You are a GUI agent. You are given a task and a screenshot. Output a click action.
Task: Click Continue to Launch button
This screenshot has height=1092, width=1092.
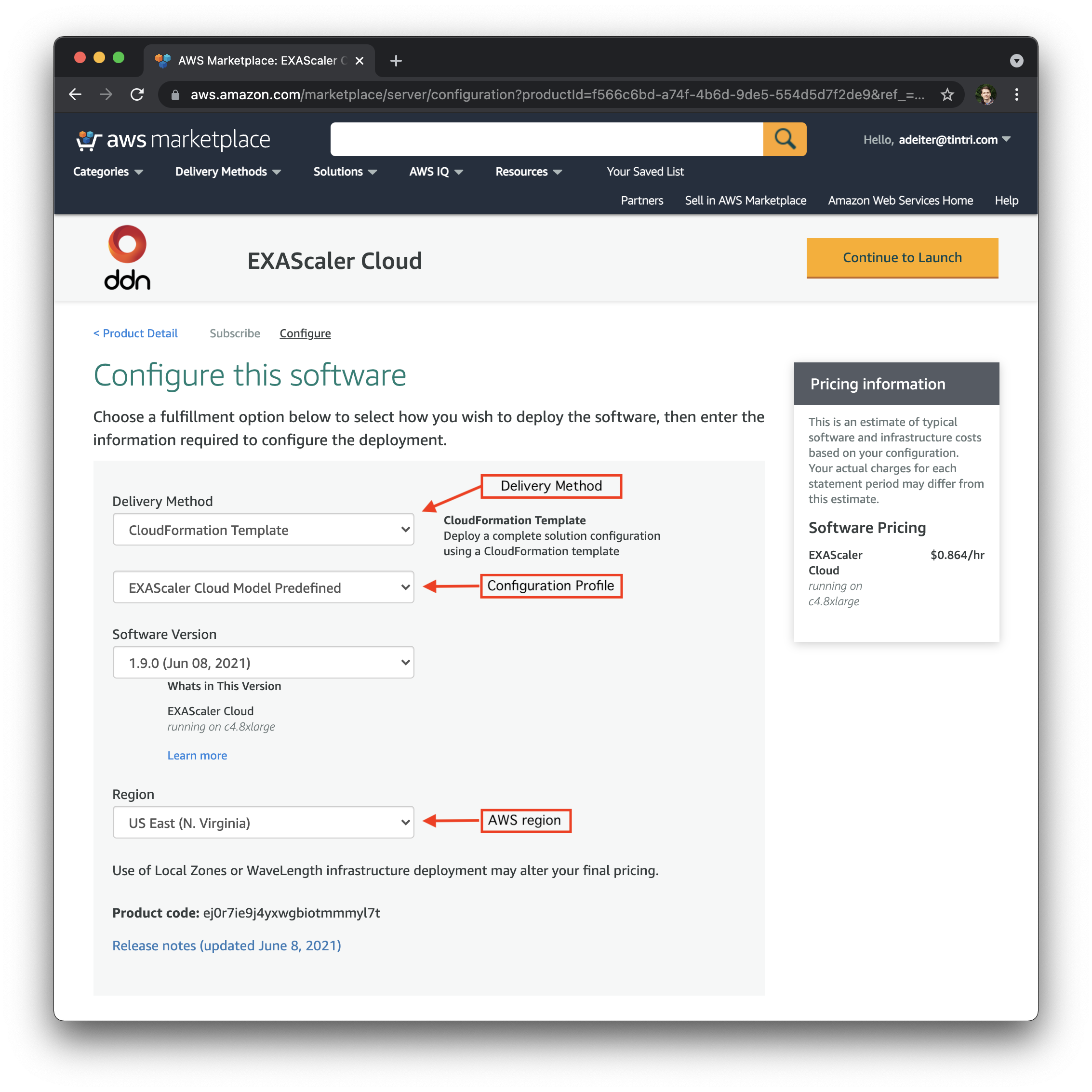[902, 258]
